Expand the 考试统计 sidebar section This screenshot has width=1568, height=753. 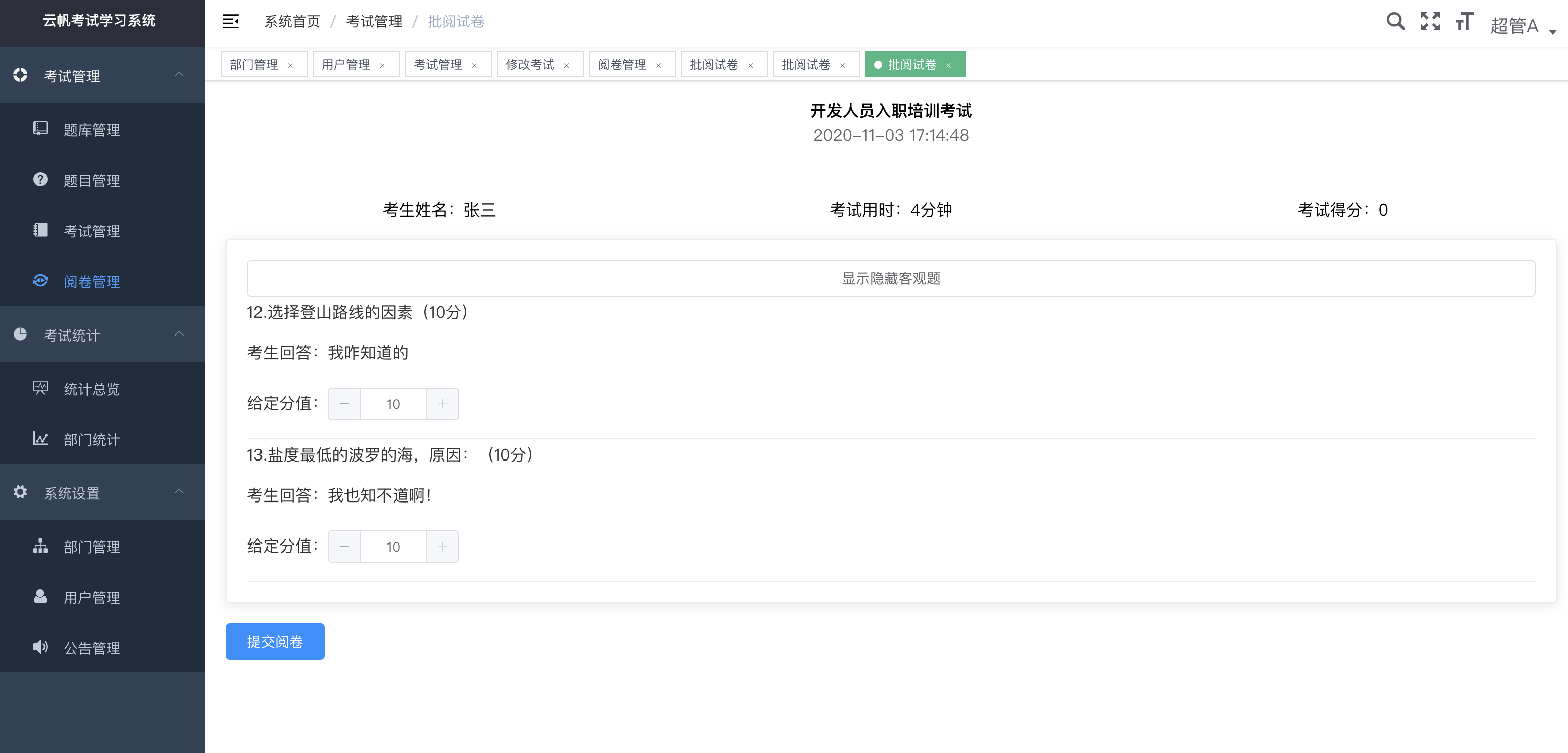(179, 334)
